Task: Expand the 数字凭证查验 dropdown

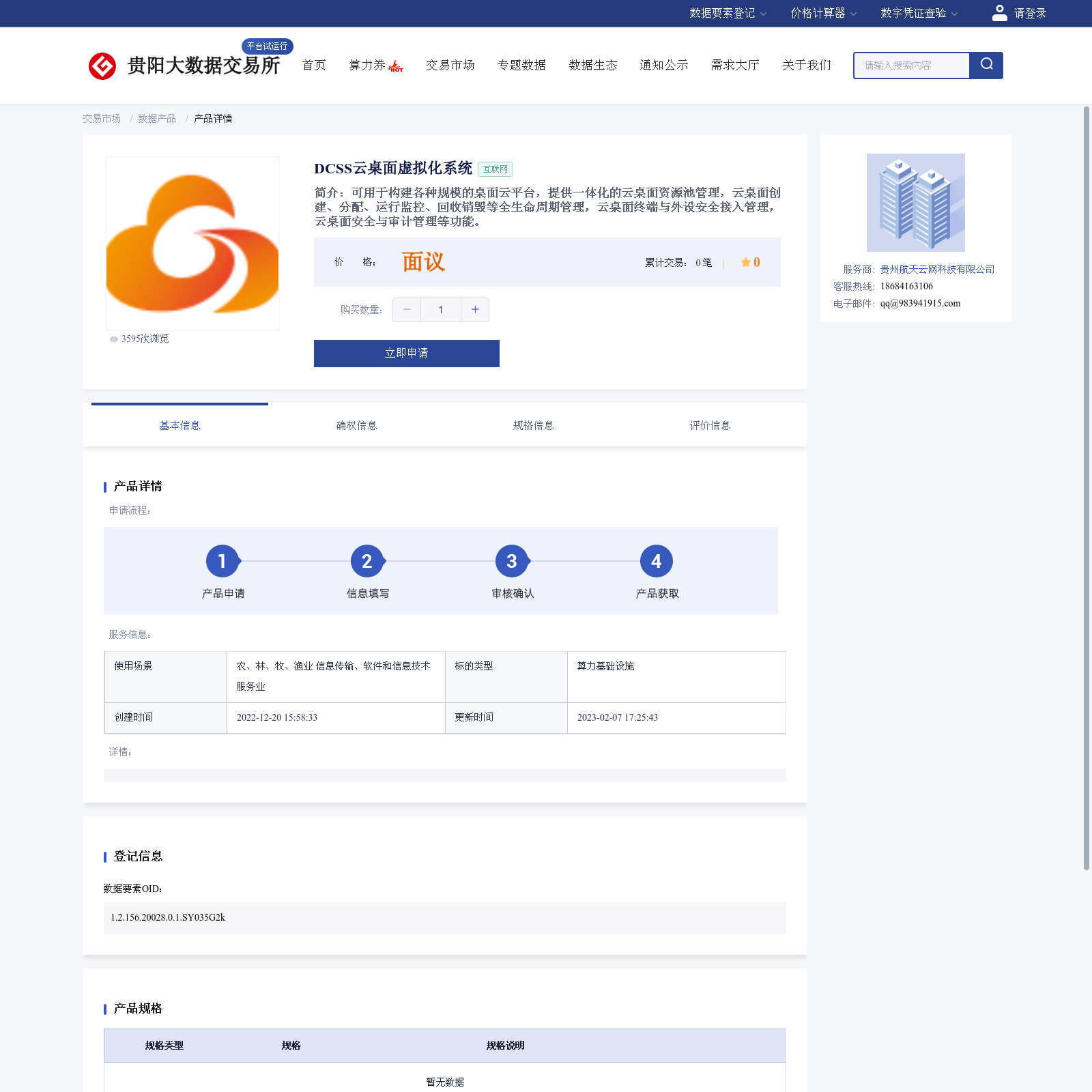Action: coord(919,13)
